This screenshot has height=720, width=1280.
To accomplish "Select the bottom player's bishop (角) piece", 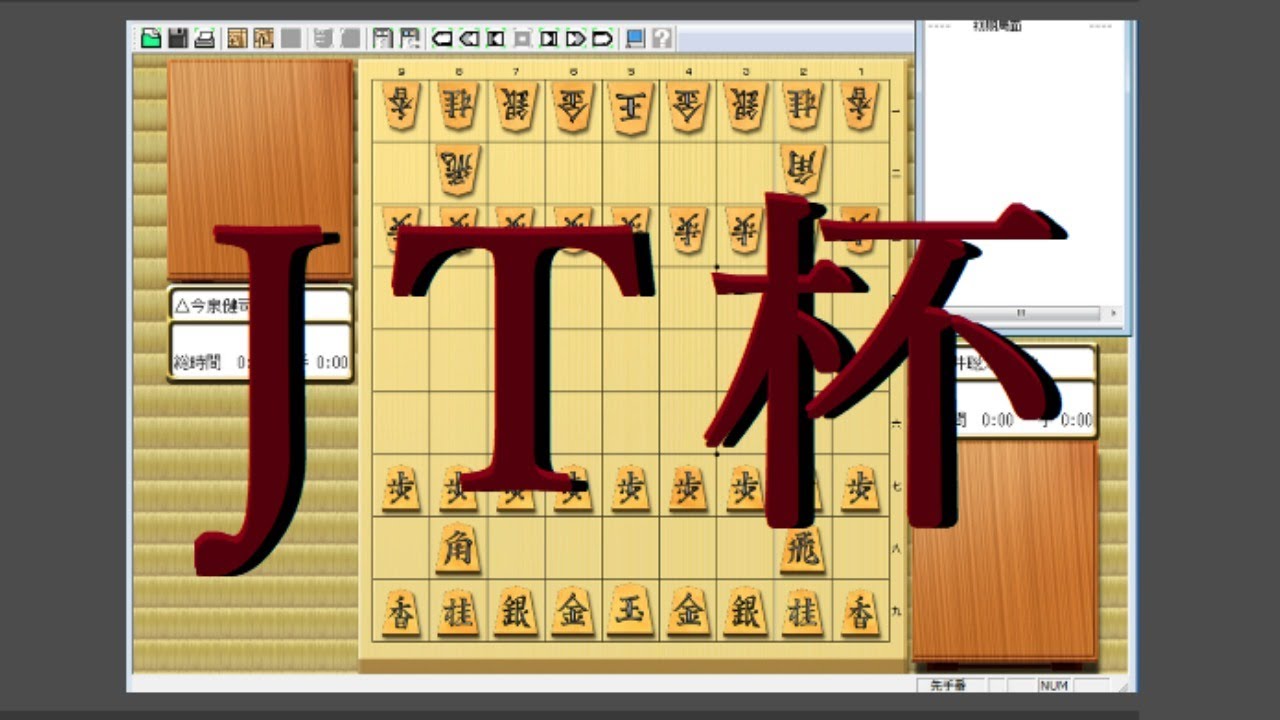I will 457,549.
